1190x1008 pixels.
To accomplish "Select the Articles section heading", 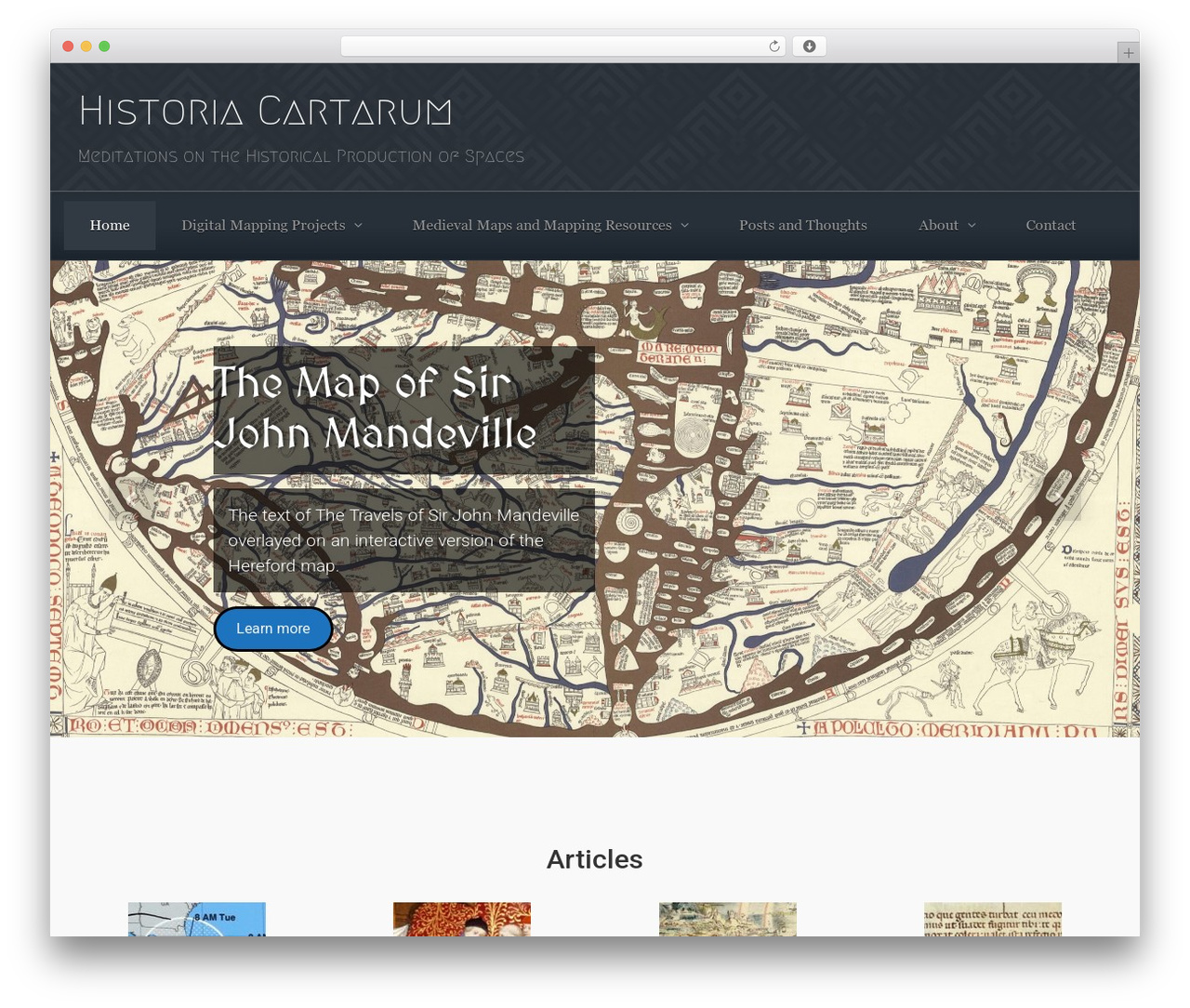I will pyautogui.click(x=595, y=859).
